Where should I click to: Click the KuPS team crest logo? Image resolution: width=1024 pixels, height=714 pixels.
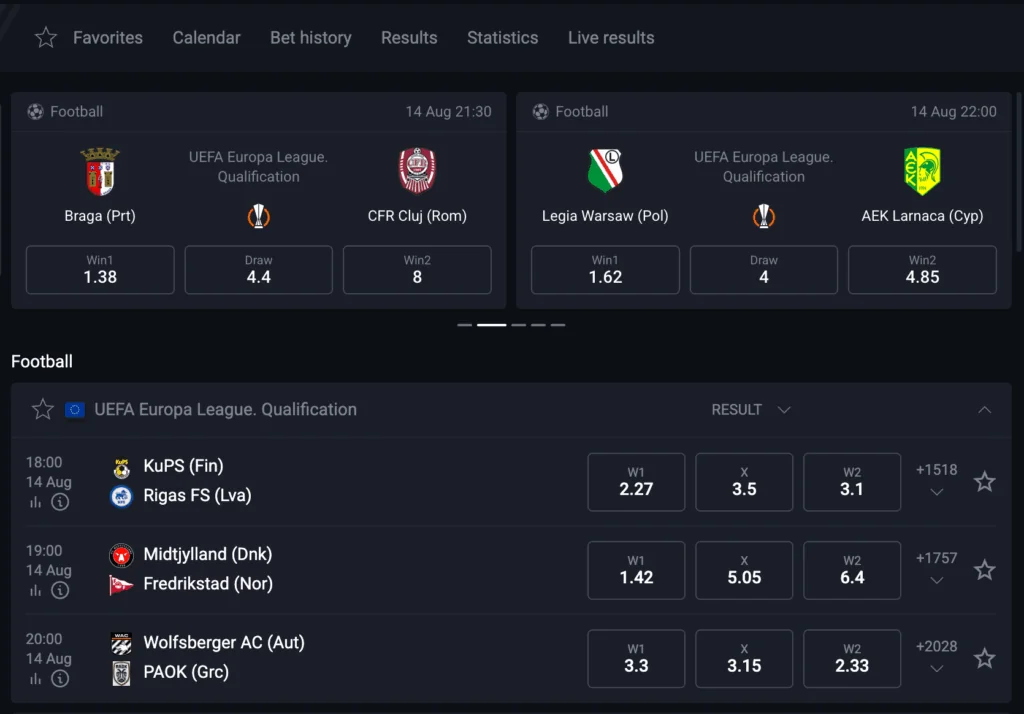[121, 466]
